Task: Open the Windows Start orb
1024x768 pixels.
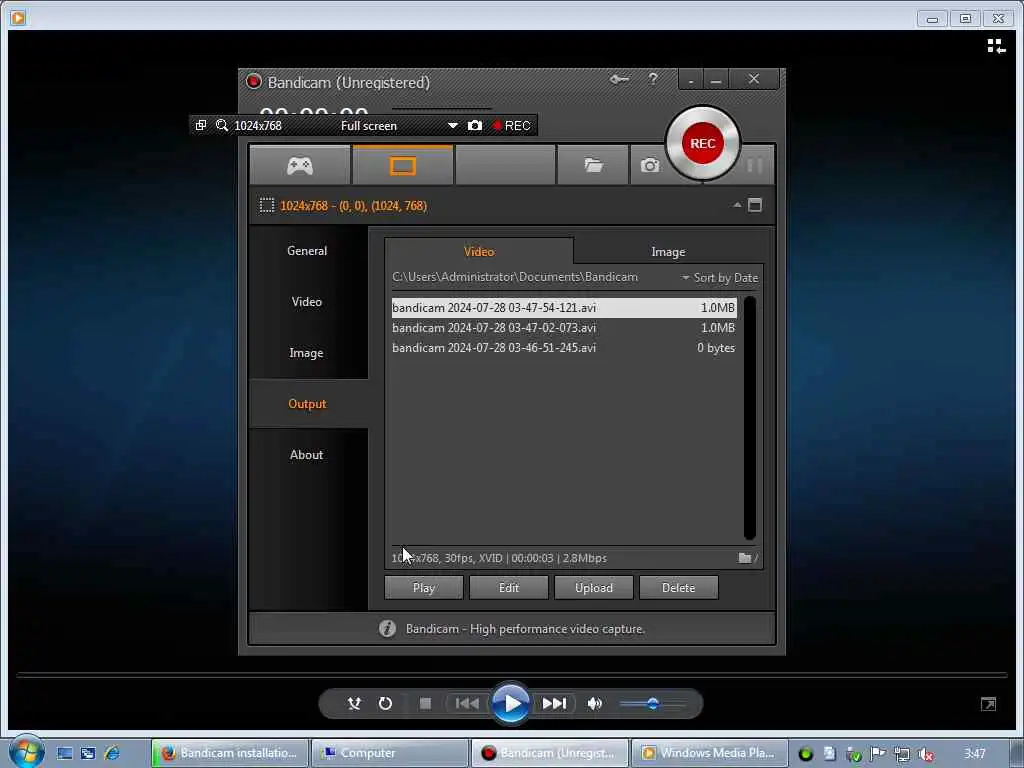Action: [26, 751]
